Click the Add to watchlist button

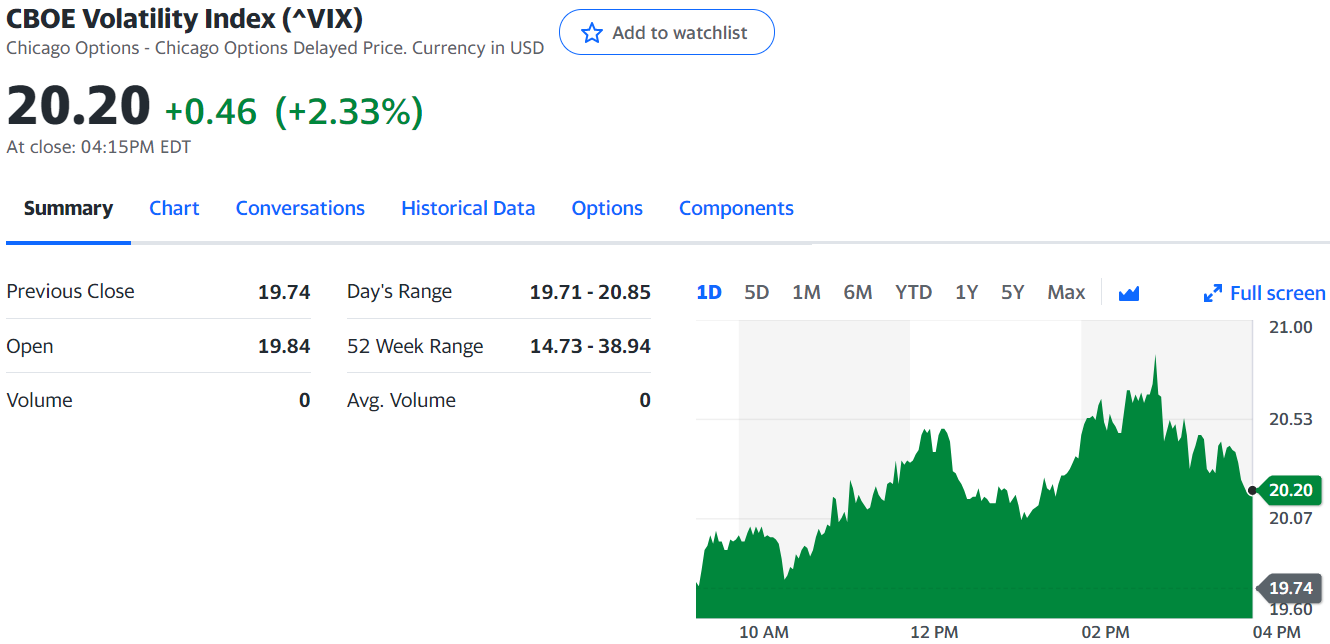667,33
